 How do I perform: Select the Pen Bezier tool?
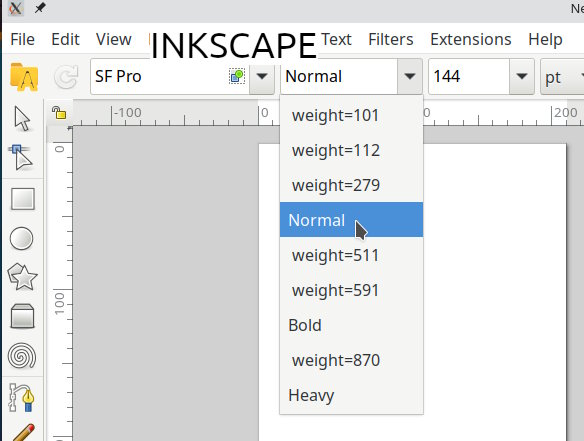21,398
